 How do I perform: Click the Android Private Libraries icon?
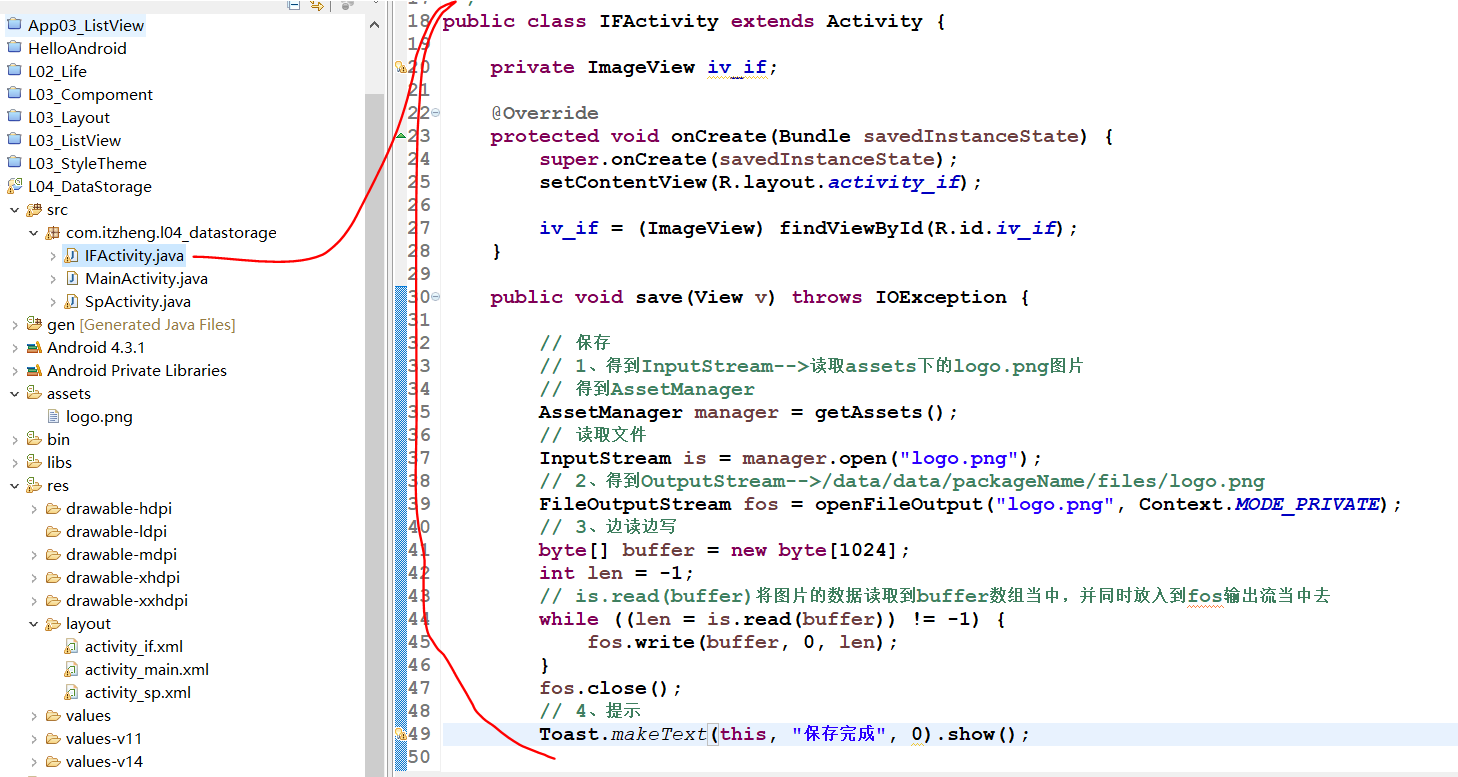[34, 370]
